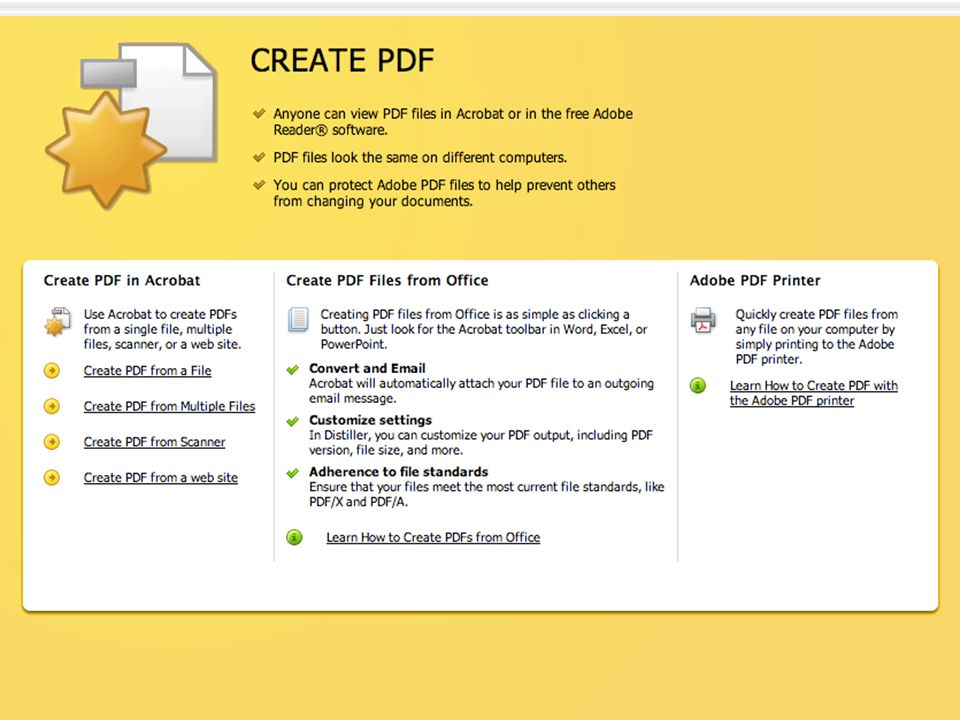Click the checkmark beside 'PDF files look the same'

click(259, 157)
